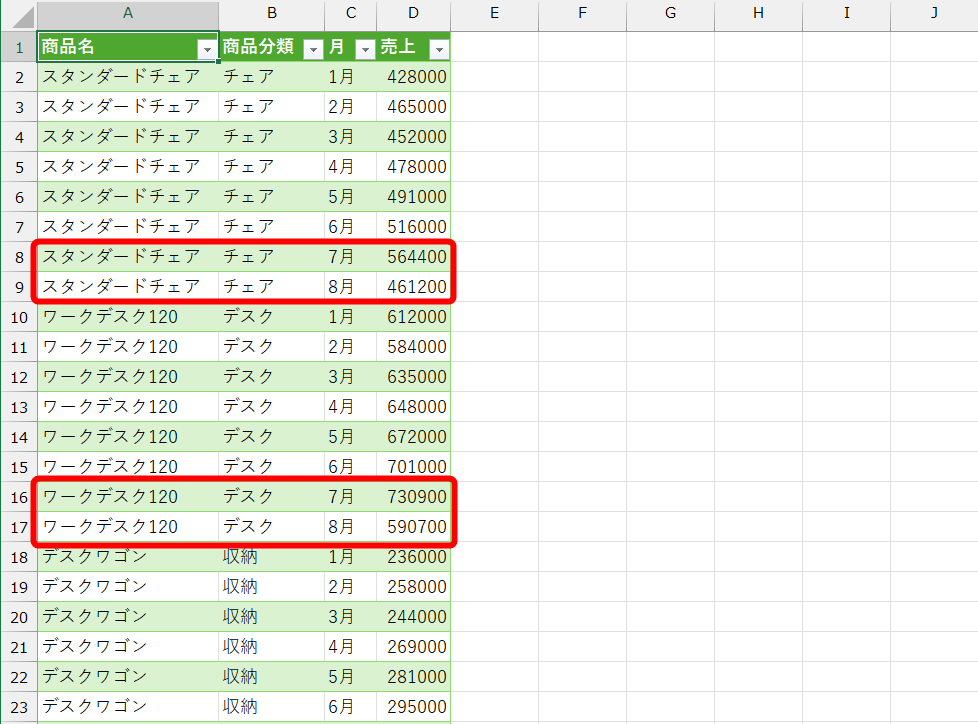
Task: Click the select-all corner triangle
Action: [x=22, y=17]
